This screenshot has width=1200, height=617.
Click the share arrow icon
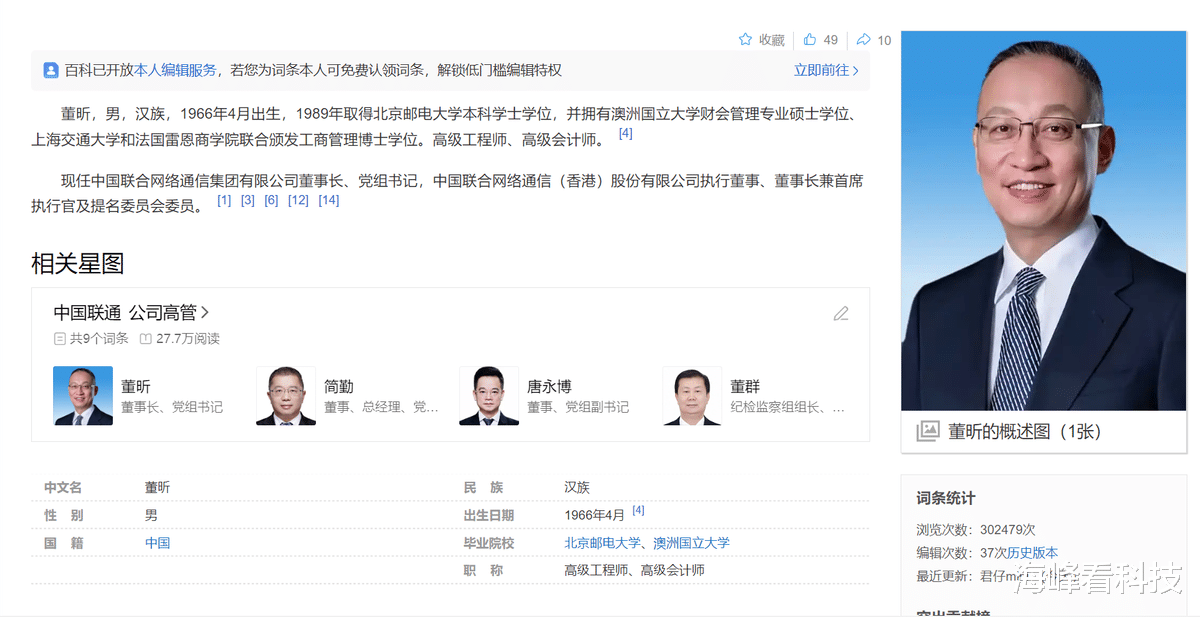click(x=864, y=40)
